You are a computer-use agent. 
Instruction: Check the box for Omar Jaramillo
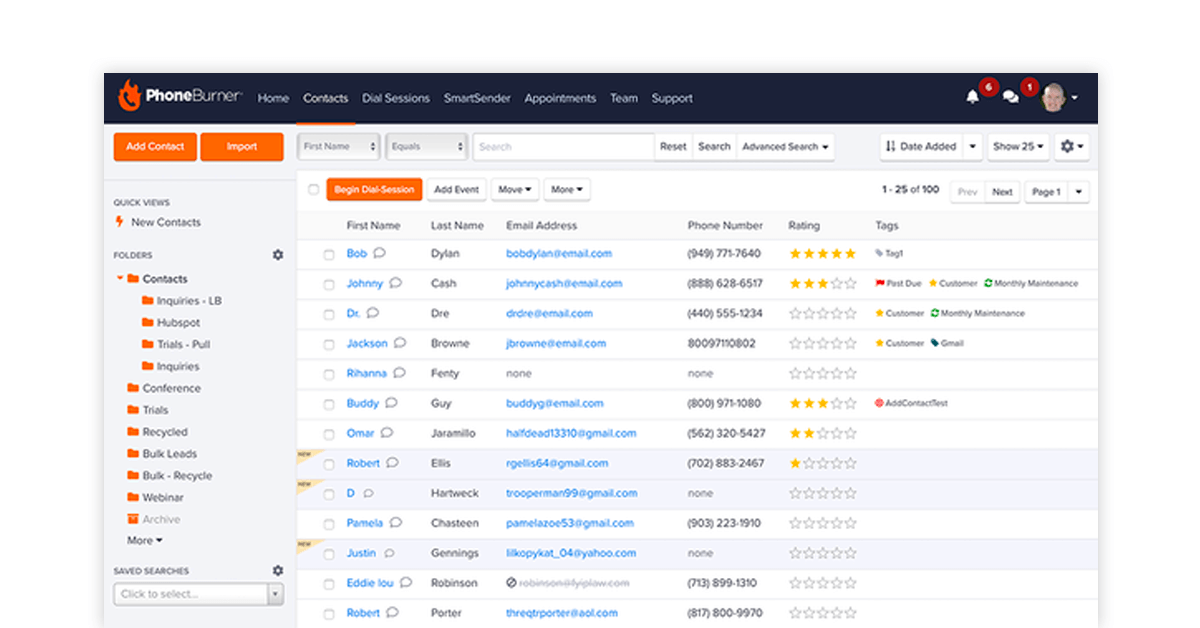tap(328, 434)
